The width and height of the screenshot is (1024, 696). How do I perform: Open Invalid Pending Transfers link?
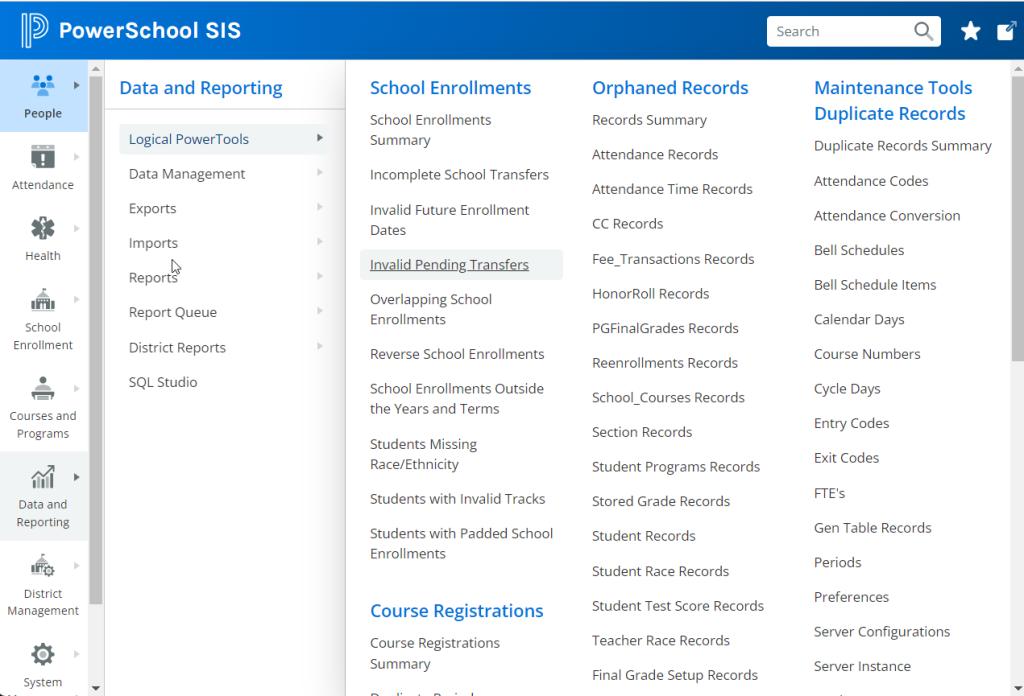(449, 264)
